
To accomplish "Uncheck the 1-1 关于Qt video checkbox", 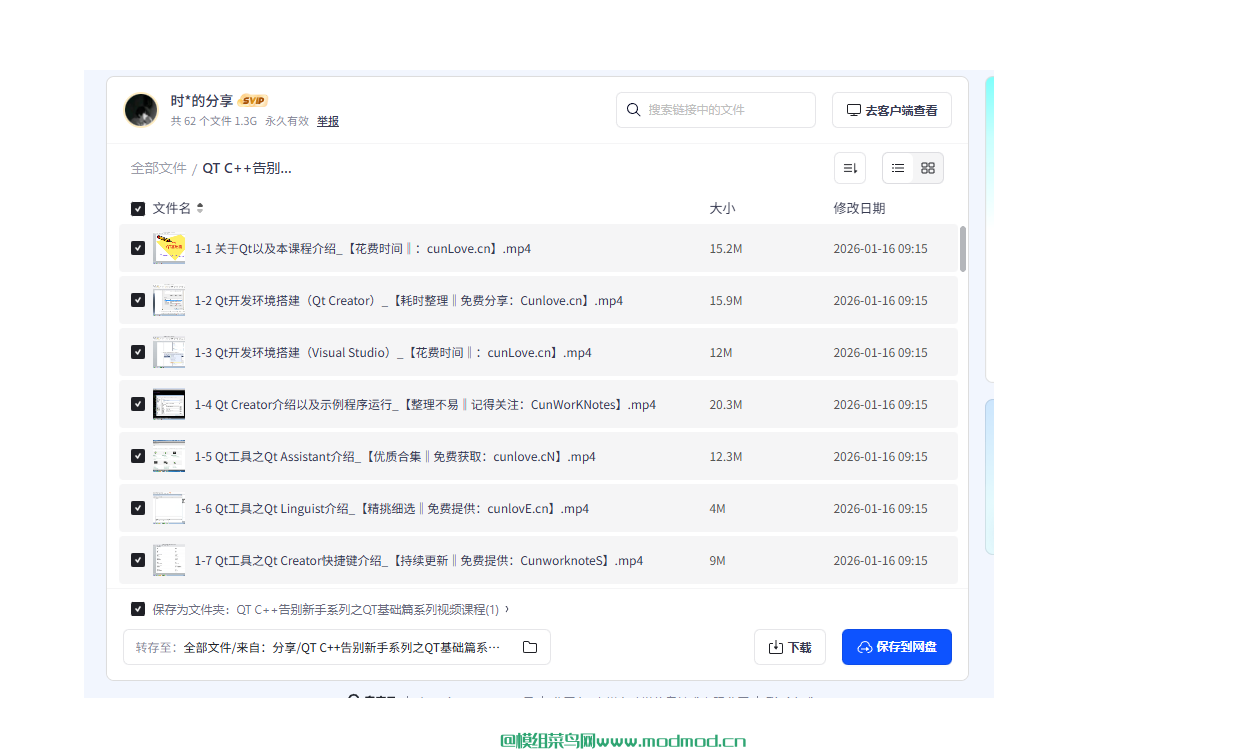I will [137, 248].
